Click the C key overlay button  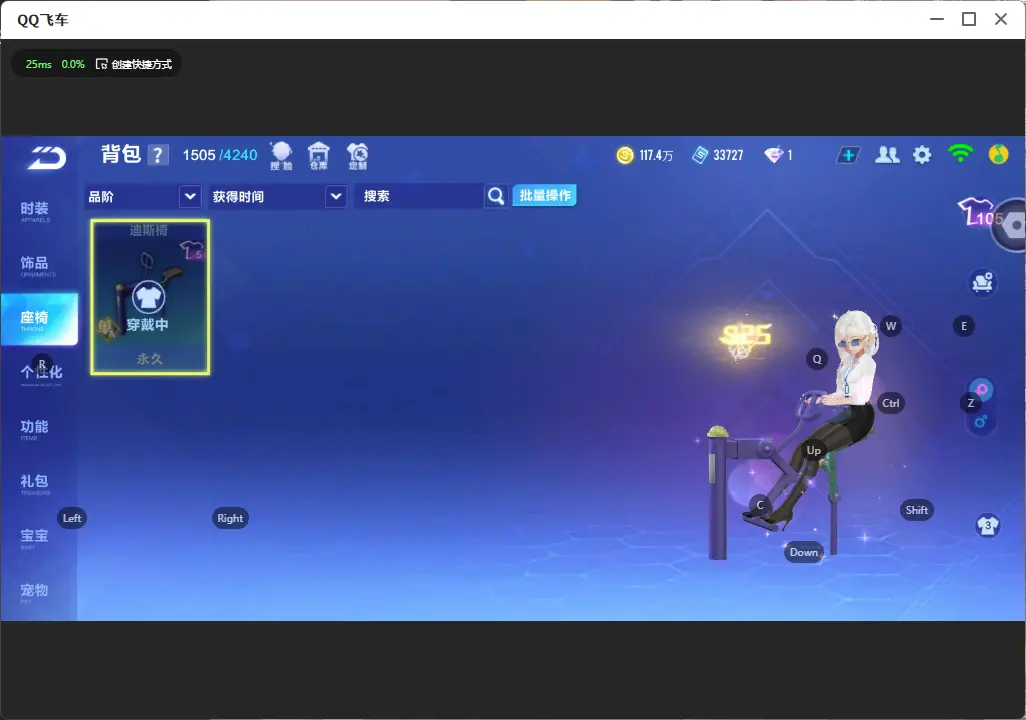pos(760,505)
